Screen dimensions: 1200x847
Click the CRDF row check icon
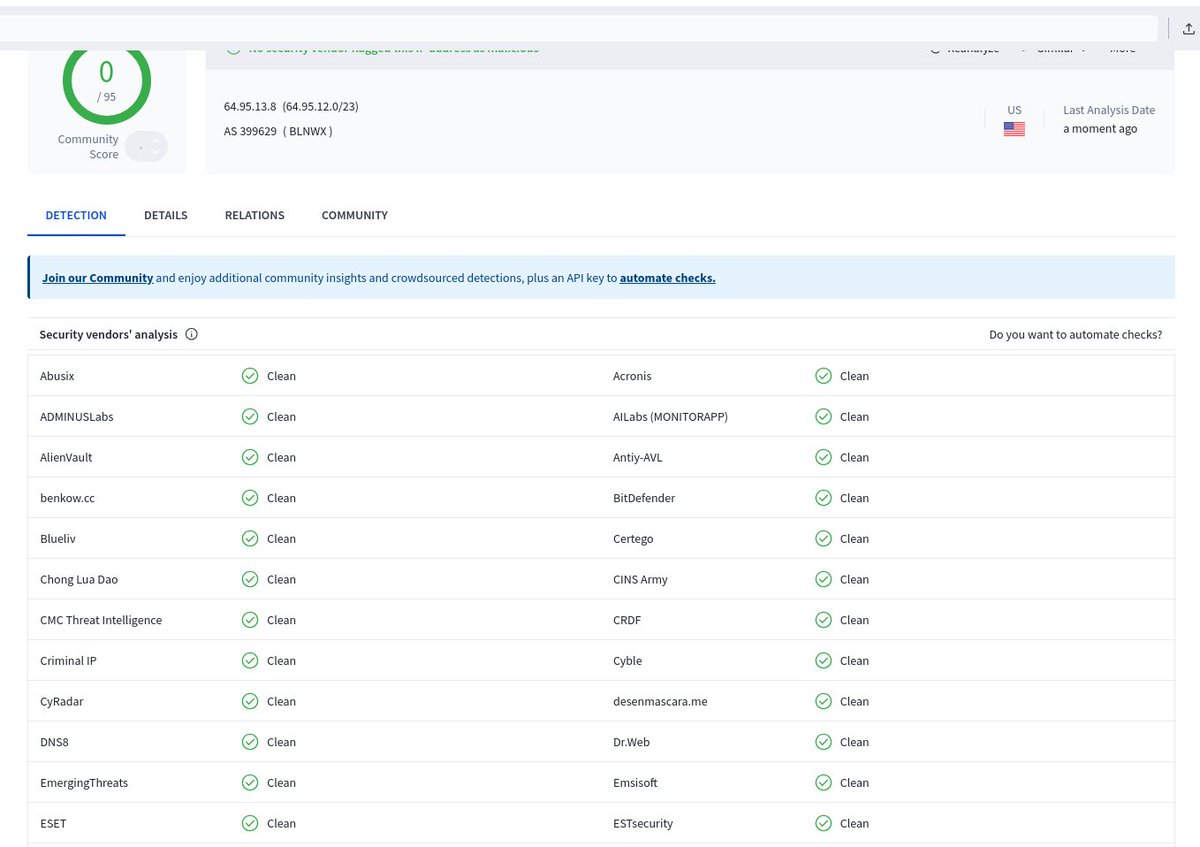tap(823, 620)
